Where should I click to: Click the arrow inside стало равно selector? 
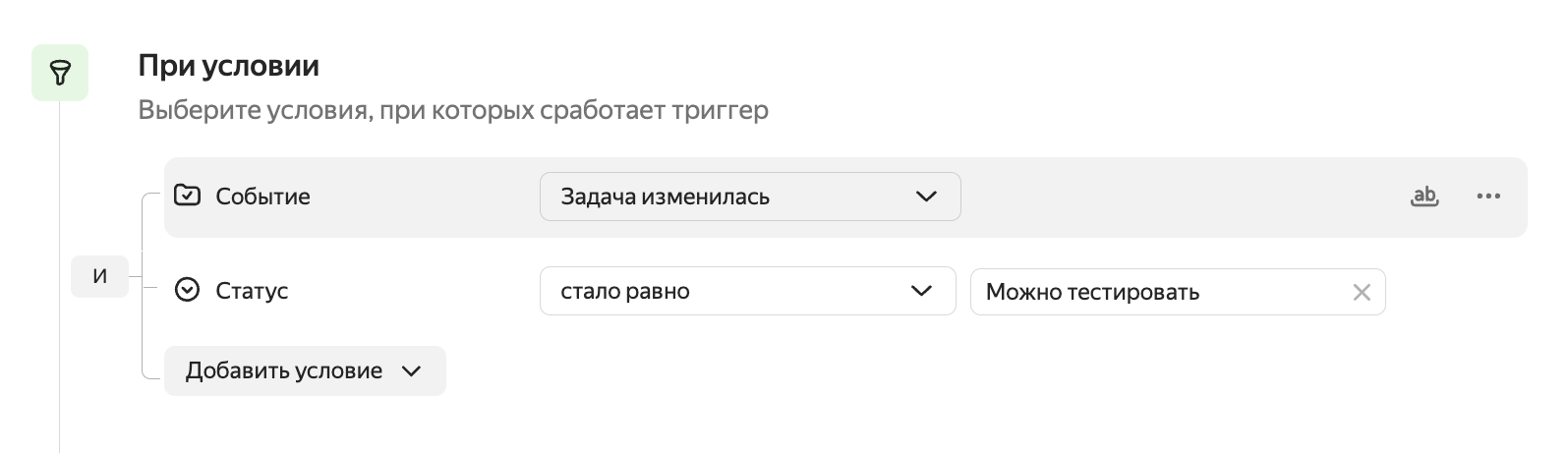click(x=921, y=291)
